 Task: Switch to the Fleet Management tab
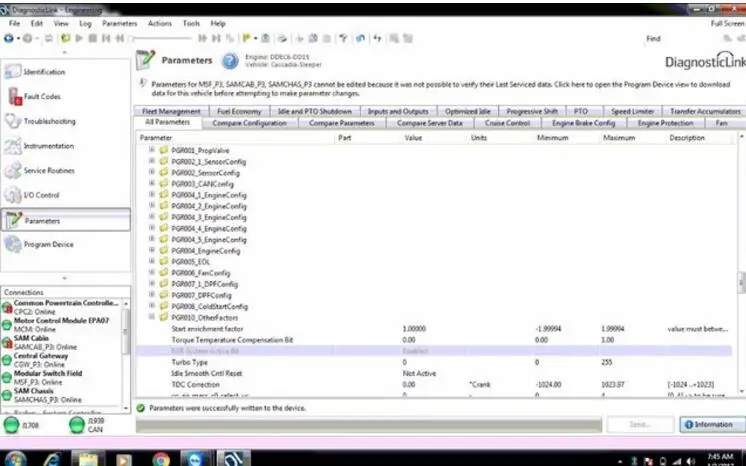click(x=171, y=111)
